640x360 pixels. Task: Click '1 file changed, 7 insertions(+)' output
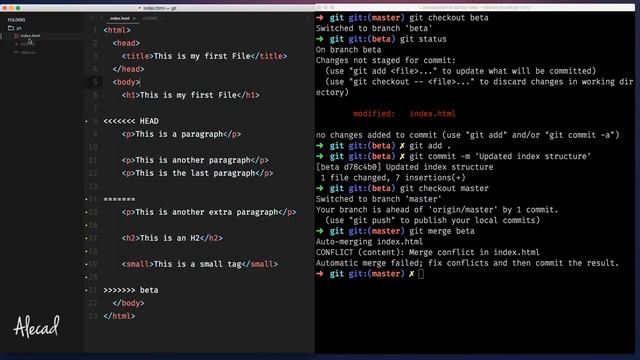click(x=393, y=178)
